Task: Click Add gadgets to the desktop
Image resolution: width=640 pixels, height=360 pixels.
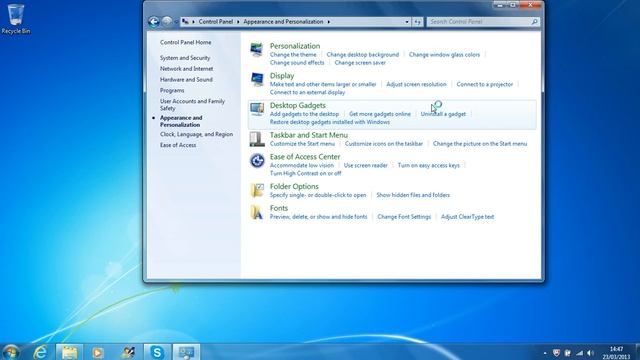Action: [x=304, y=114]
